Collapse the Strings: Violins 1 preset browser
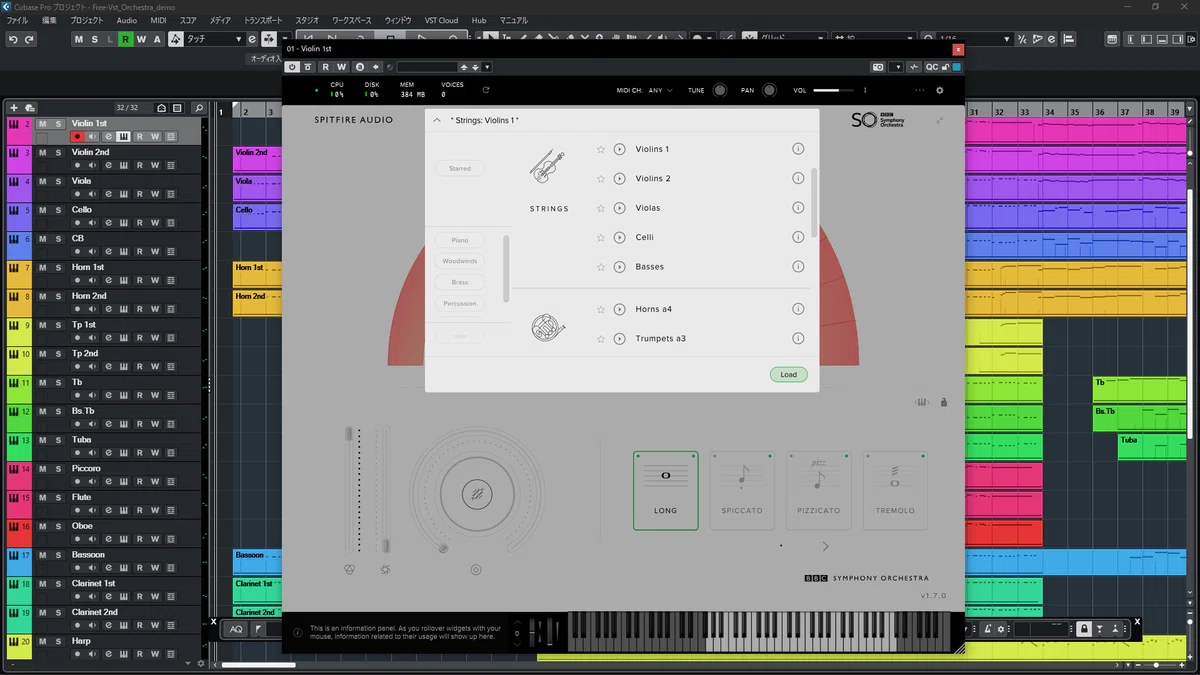This screenshot has width=1200, height=675. click(437, 120)
